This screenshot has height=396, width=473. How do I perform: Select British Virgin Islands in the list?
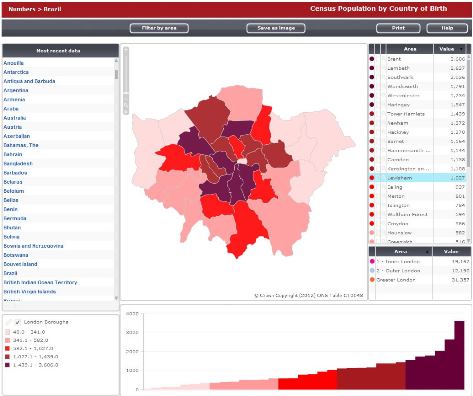pyautogui.click(x=30, y=292)
